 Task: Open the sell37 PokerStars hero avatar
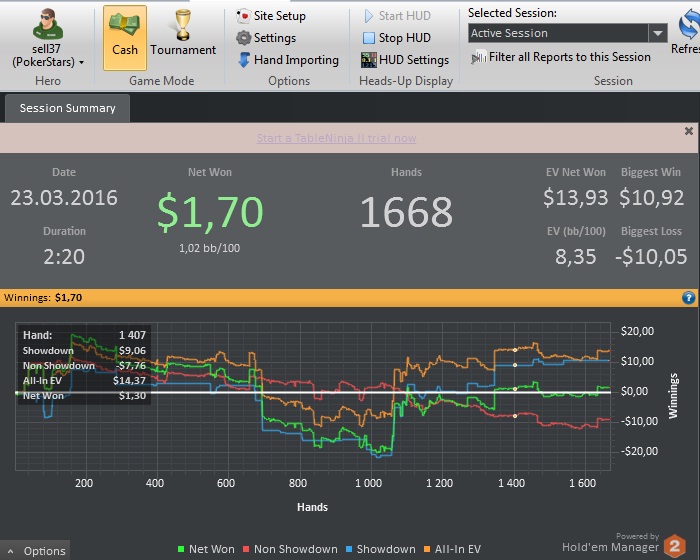tap(47, 24)
